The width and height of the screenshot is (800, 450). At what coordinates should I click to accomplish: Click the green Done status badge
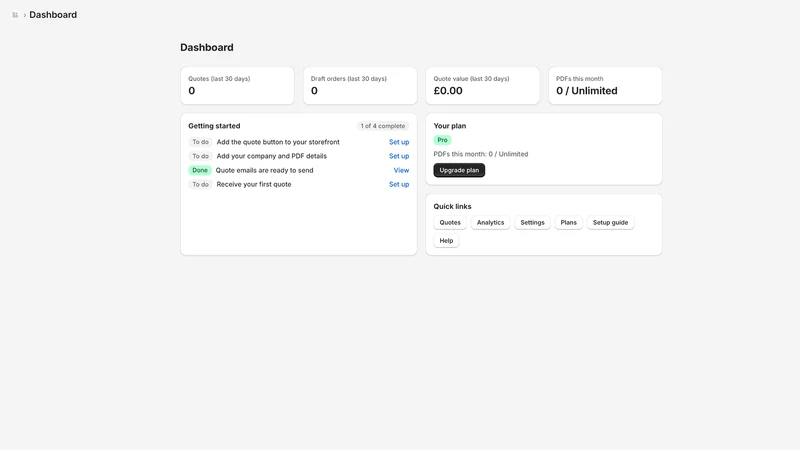pyautogui.click(x=200, y=170)
